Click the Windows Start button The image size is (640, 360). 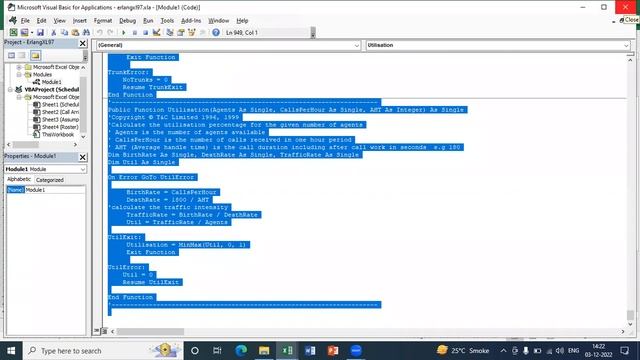click(11, 351)
